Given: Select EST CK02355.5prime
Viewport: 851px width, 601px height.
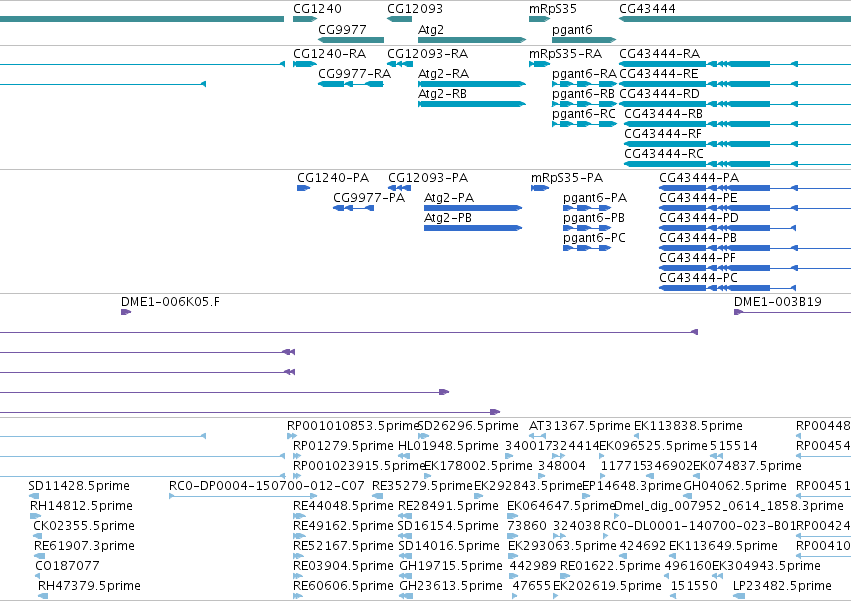Looking at the screenshot, I should click(84, 526).
